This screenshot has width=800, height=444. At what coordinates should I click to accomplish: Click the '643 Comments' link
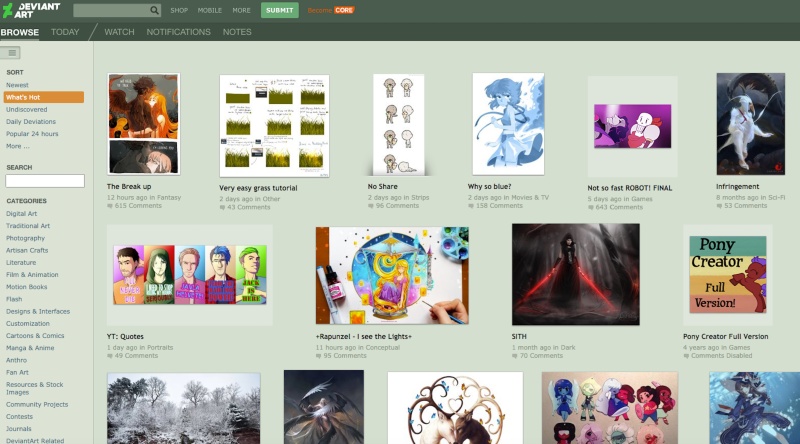pos(619,207)
